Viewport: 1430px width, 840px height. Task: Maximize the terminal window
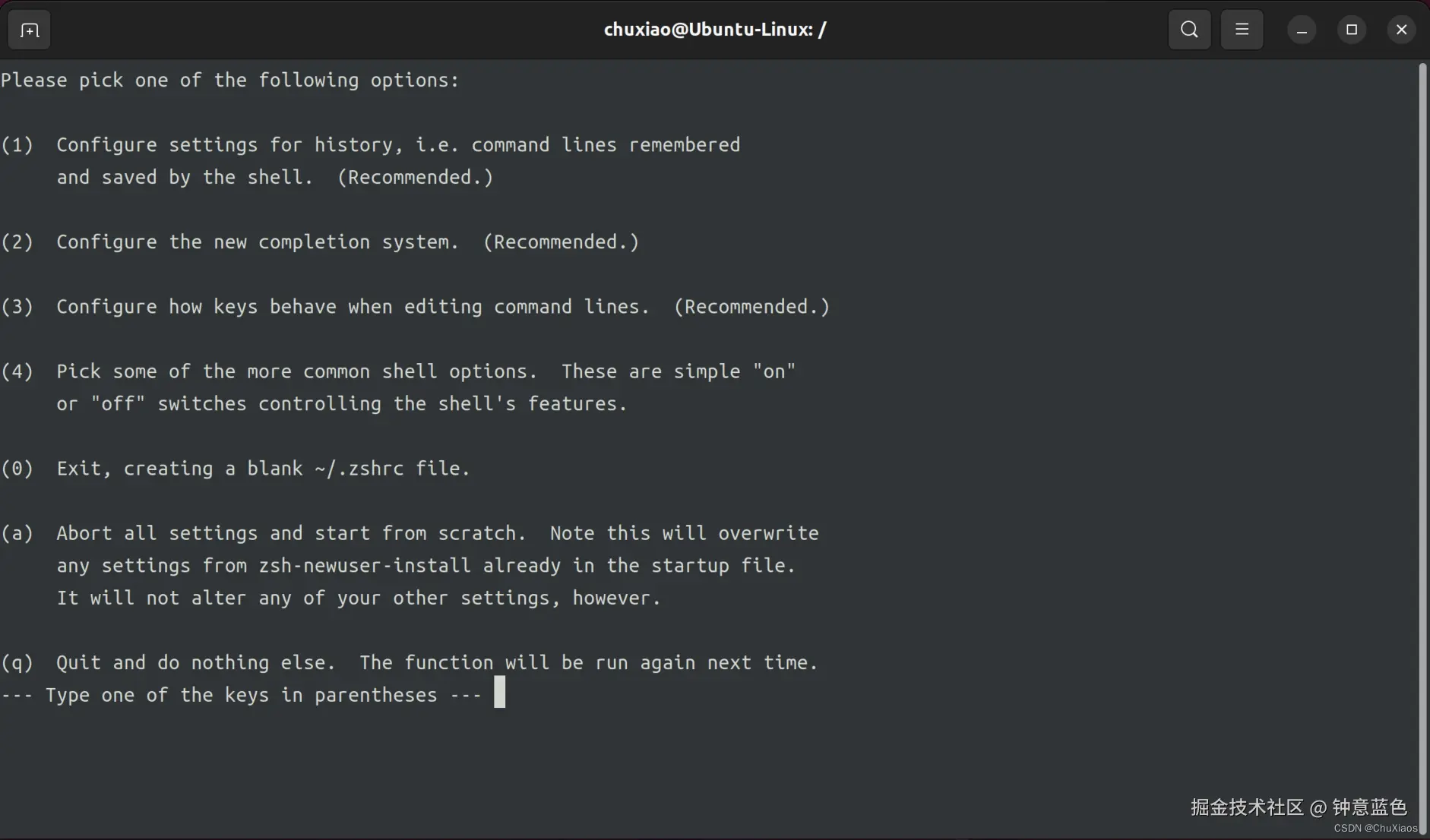pos(1352,30)
